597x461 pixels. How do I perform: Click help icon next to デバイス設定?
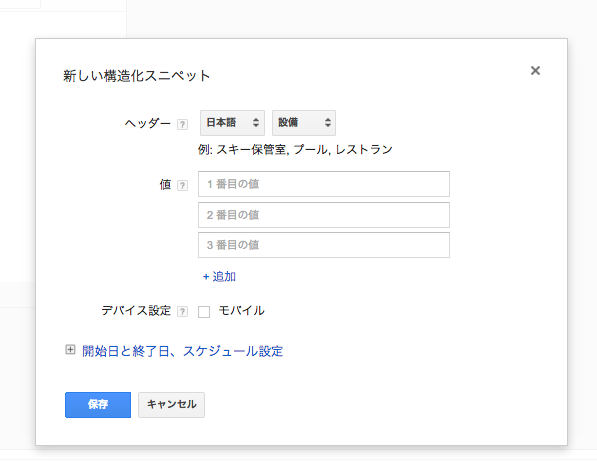[x=182, y=311]
